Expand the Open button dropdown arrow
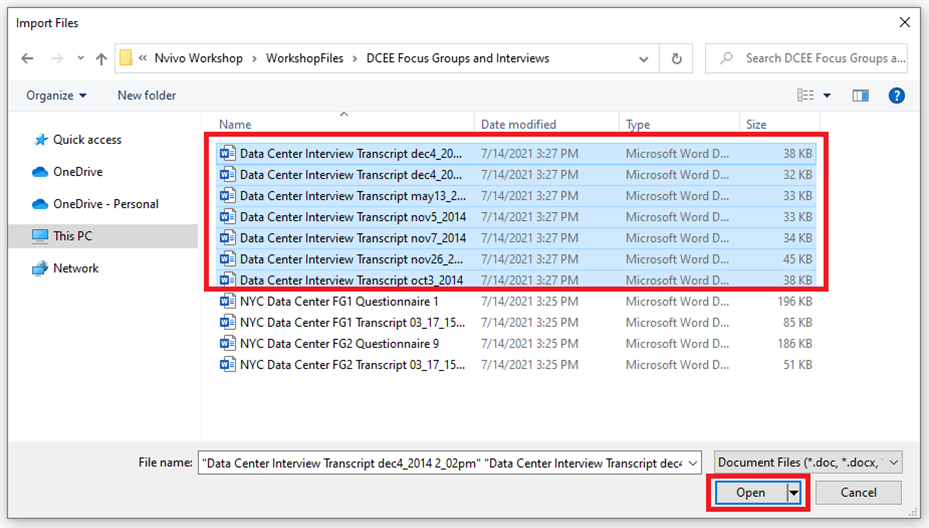Image resolution: width=929 pixels, height=528 pixels. (x=794, y=492)
